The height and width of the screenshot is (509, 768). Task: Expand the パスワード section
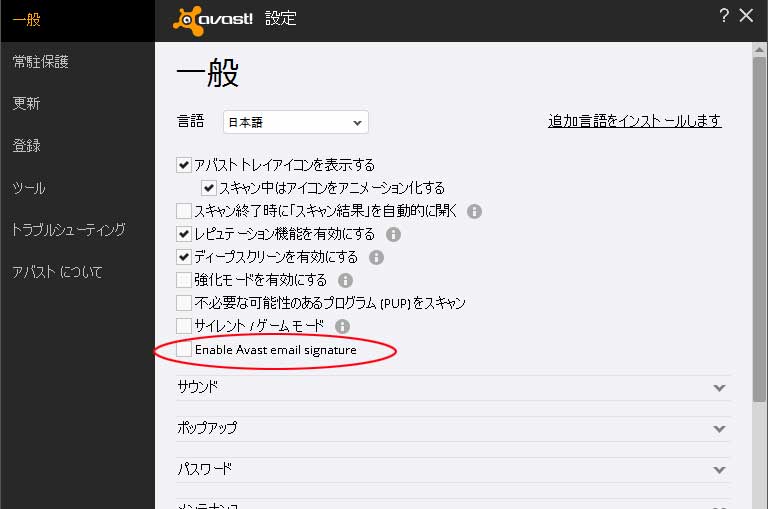[x=453, y=470]
